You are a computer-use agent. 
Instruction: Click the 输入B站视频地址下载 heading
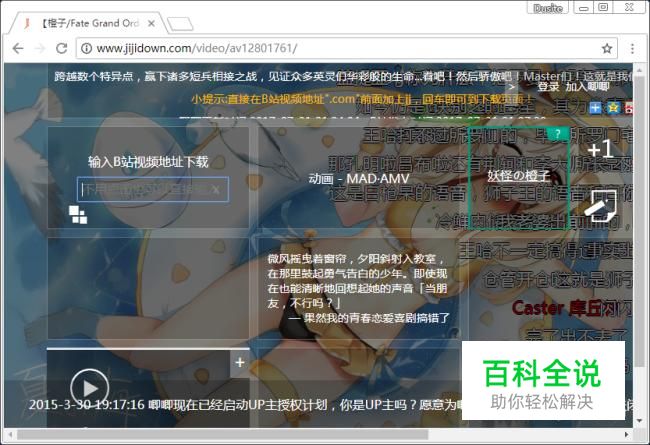148,162
